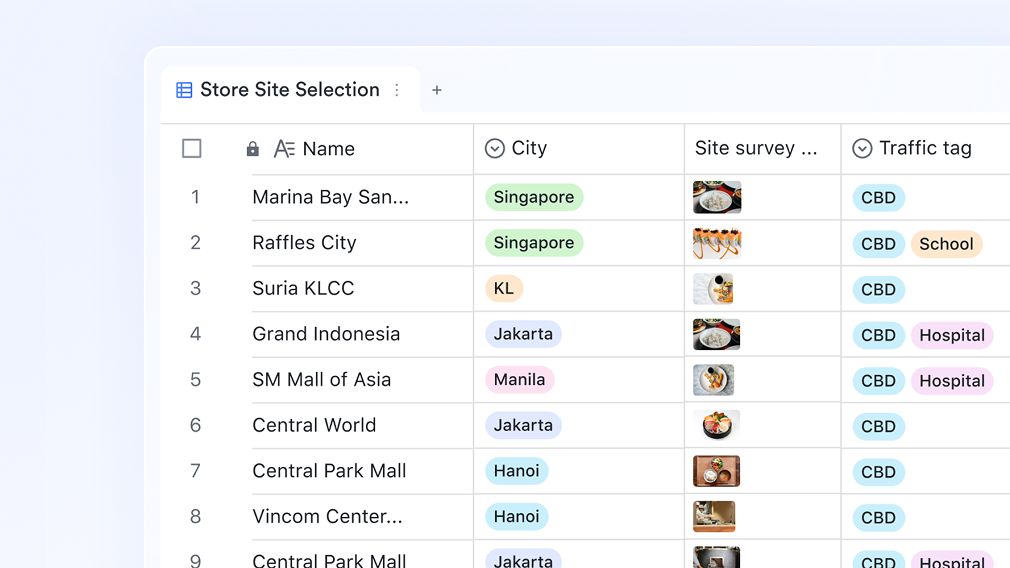Select row number 7 for Central Park Mall
Screen dimensions: 1010x568
(195, 471)
